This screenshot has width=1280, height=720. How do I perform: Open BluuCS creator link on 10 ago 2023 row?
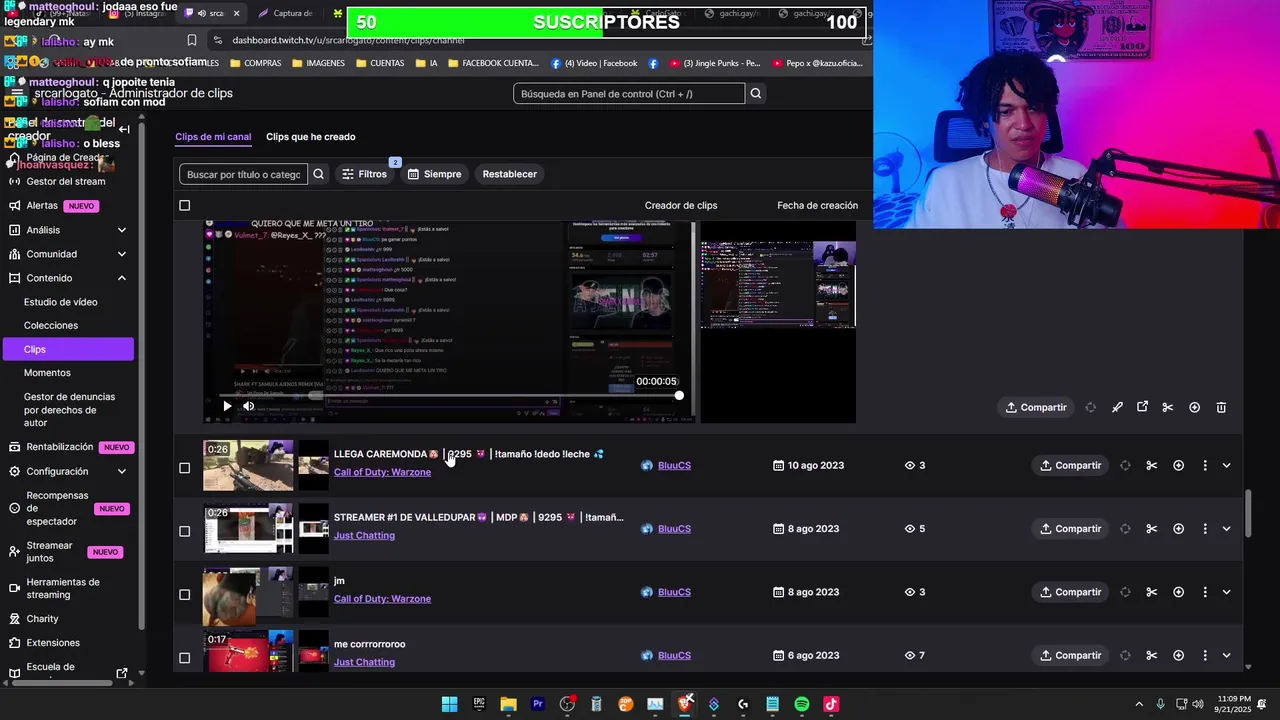[x=674, y=465]
